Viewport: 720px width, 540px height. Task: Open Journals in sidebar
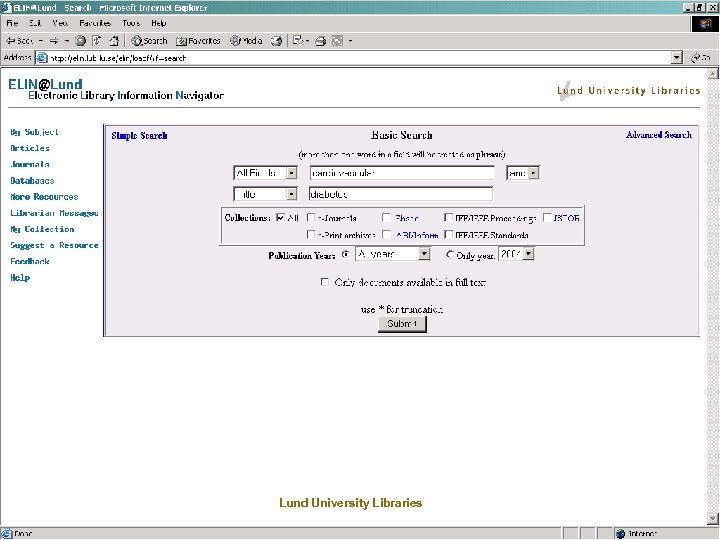30,164
